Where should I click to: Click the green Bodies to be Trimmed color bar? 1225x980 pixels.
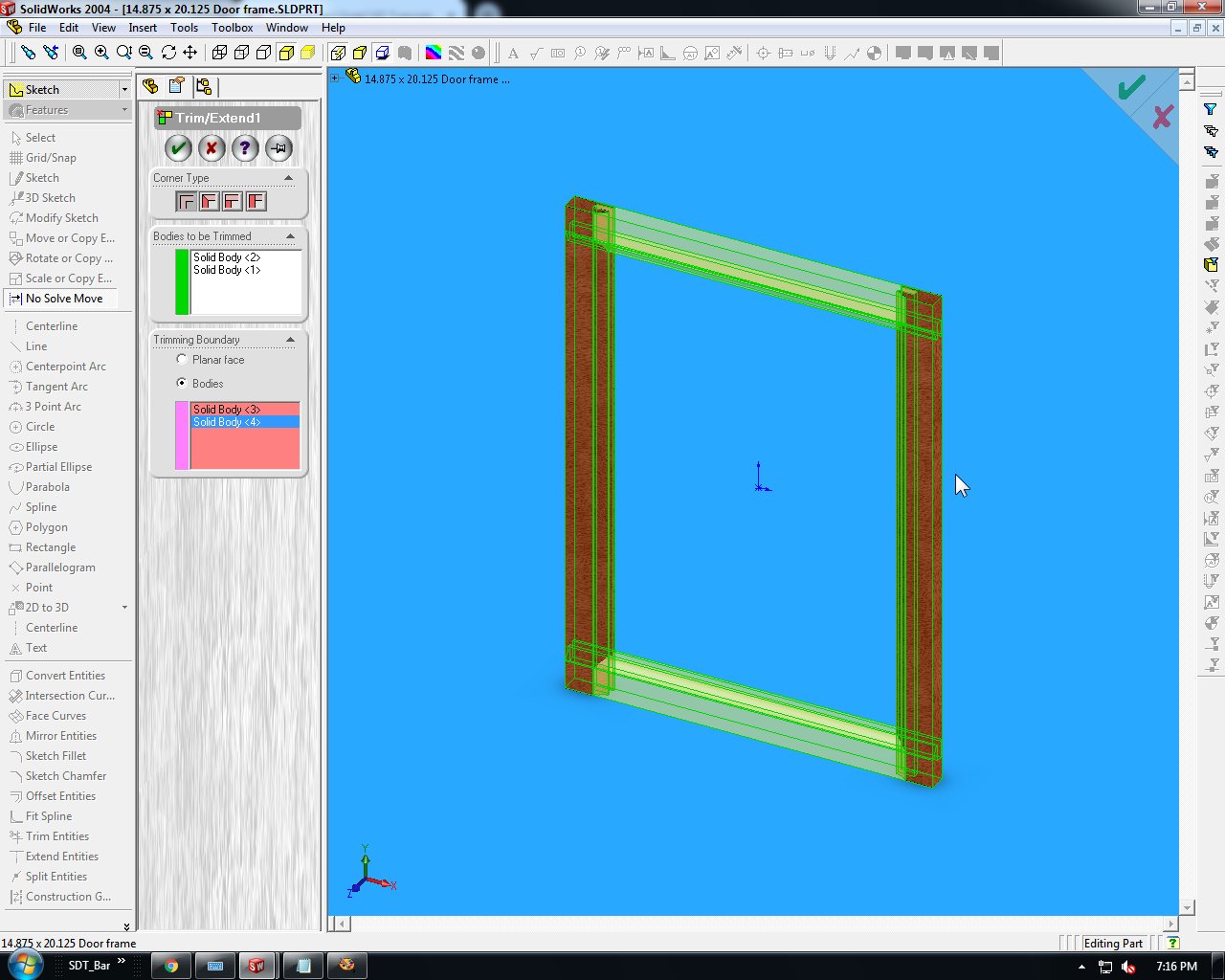click(x=182, y=281)
